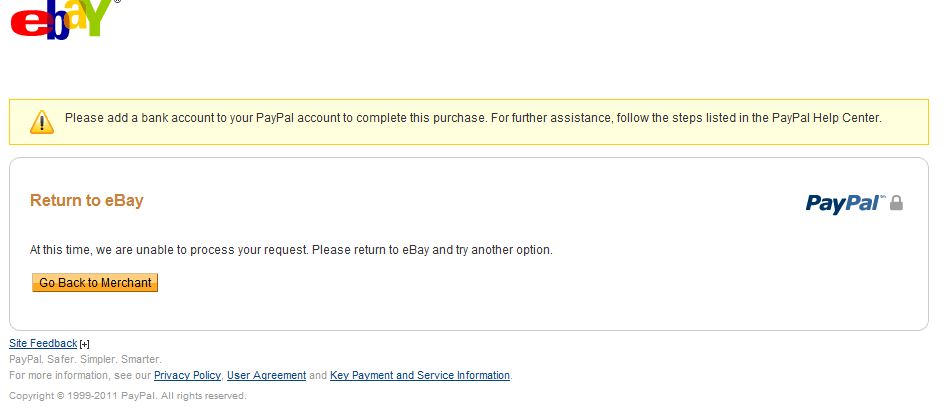Viewport: 948px width, 416px height.
Task: Click the eBay logo
Action: click(x=62, y=20)
